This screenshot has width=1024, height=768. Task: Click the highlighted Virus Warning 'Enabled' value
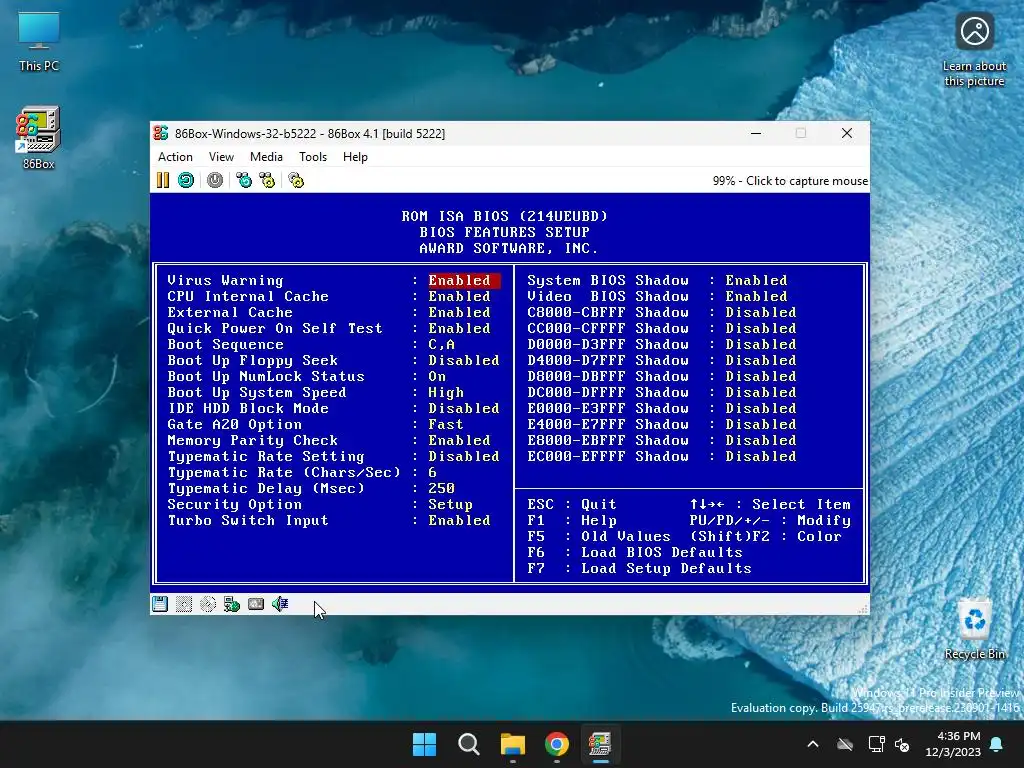coord(464,280)
